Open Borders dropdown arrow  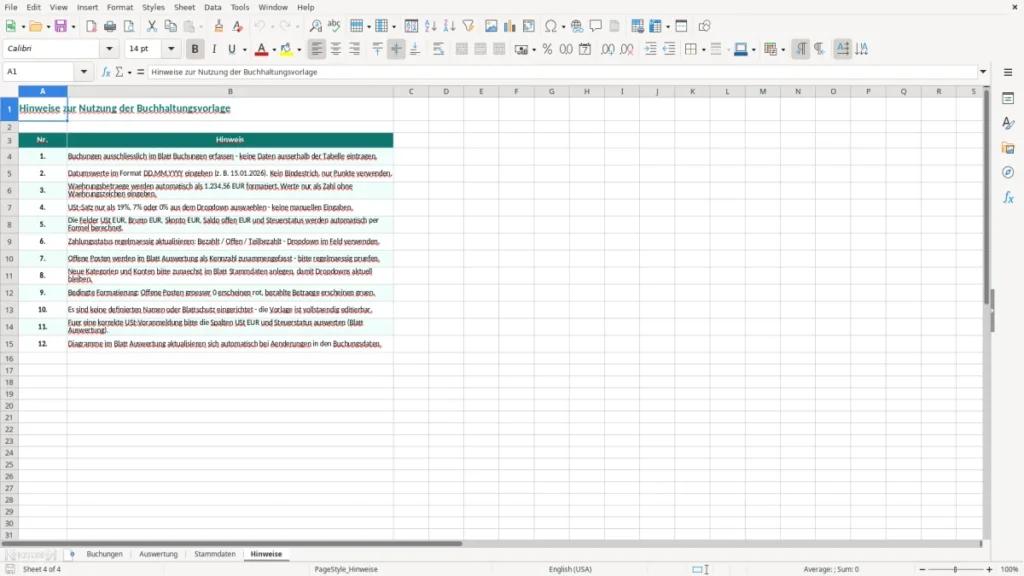(x=703, y=50)
